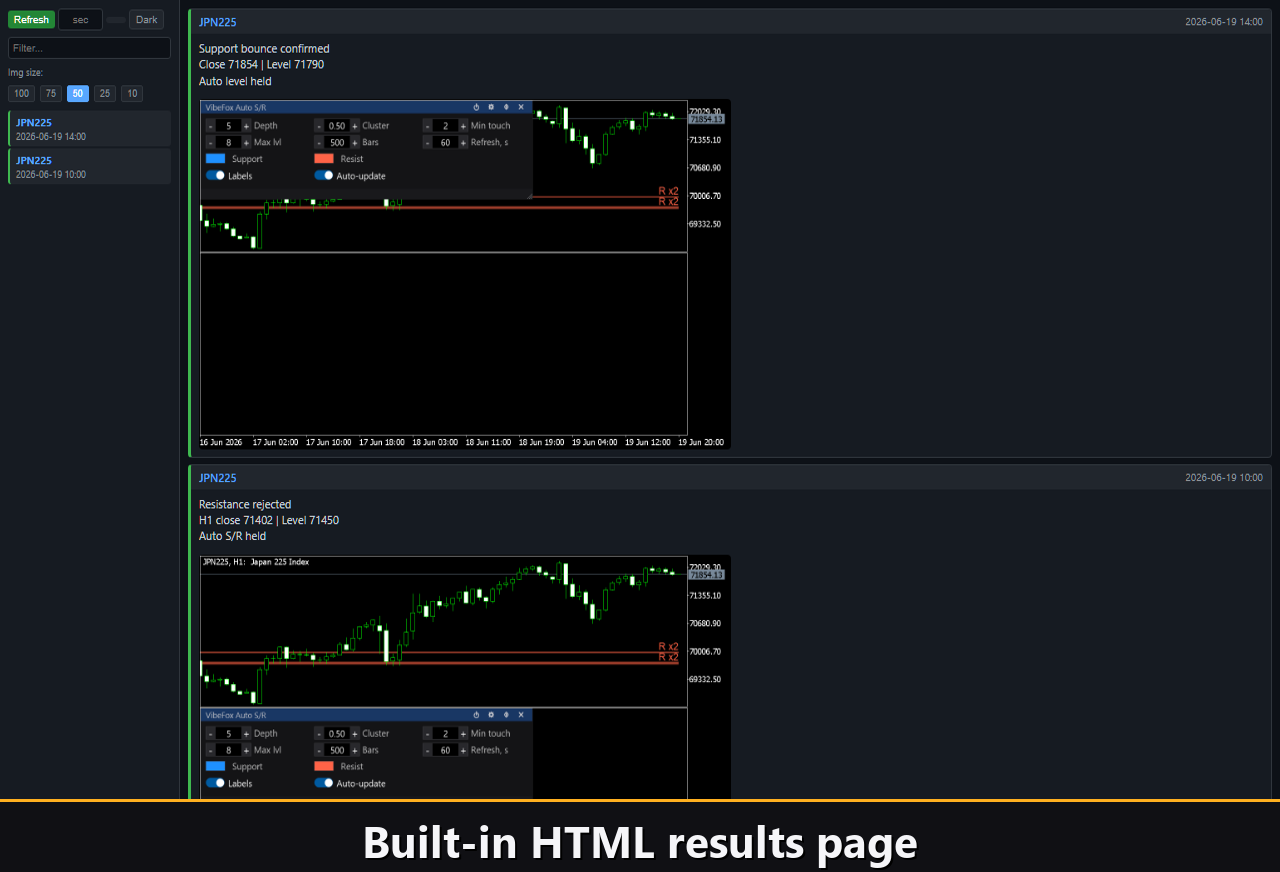Toggle the auto-refresh switch next to the Dark button

116,20
